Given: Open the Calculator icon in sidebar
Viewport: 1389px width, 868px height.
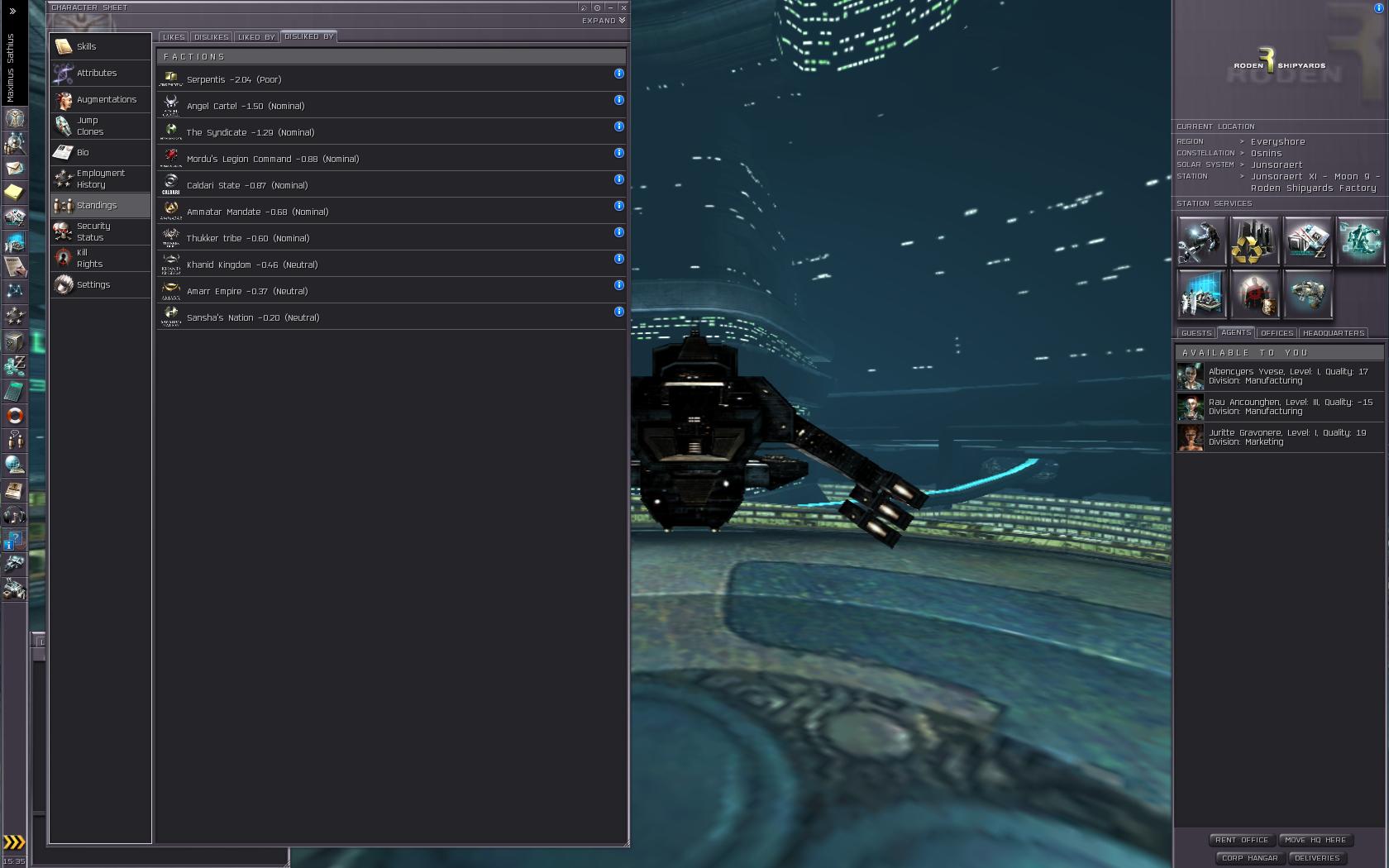Looking at the screenshot, I should (x=14, y=391).
